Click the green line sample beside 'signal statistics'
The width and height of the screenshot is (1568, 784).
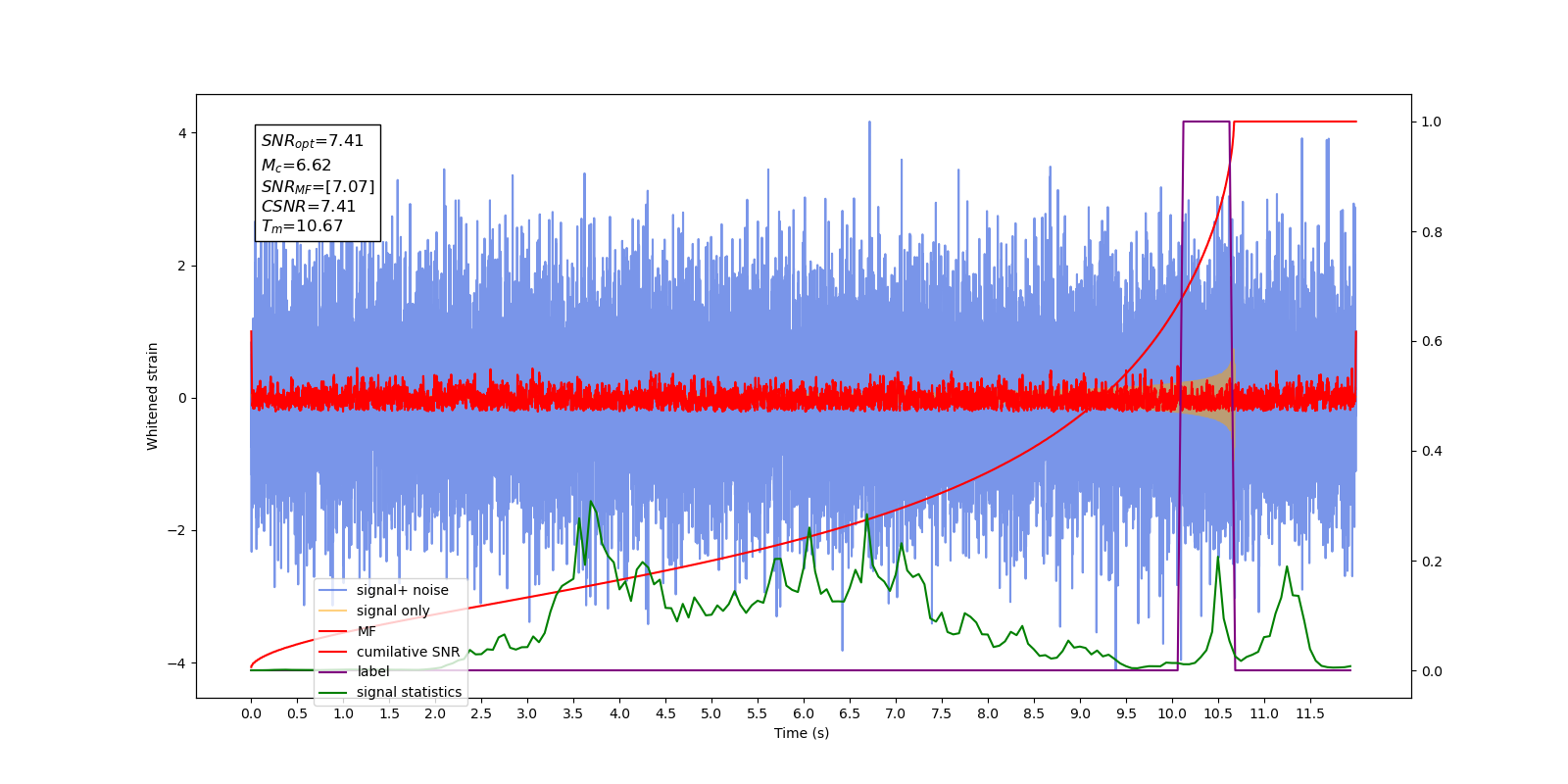point(333,693)
